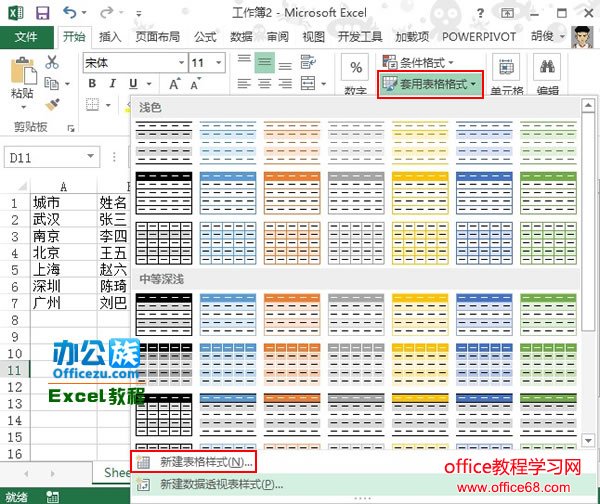Screen dimensions: 600x504
Task: Open the Merge and Center dropdown arrow
Action: 324,83
